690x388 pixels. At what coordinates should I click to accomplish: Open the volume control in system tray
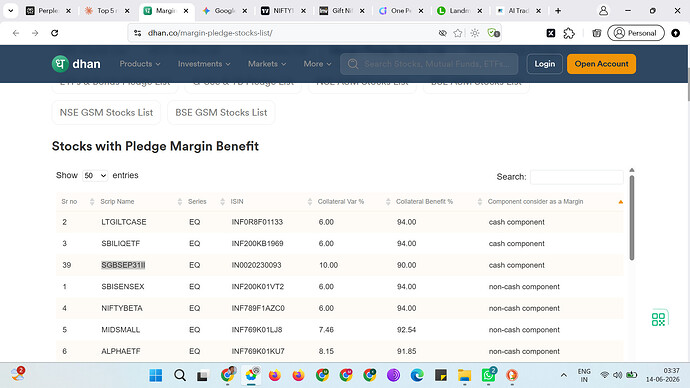click(617, 375)
